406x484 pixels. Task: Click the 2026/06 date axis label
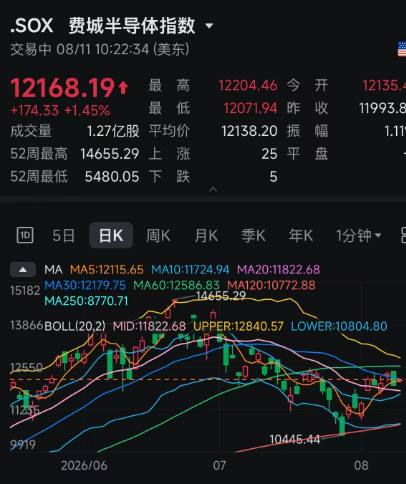[x=84, y=465]
